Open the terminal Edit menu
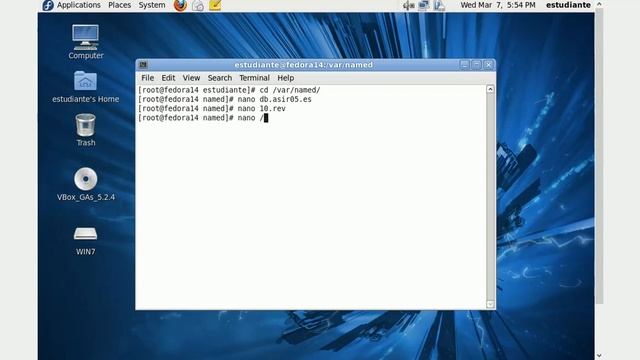This screenshot has height=360, width=640. (x=168, y=78)
